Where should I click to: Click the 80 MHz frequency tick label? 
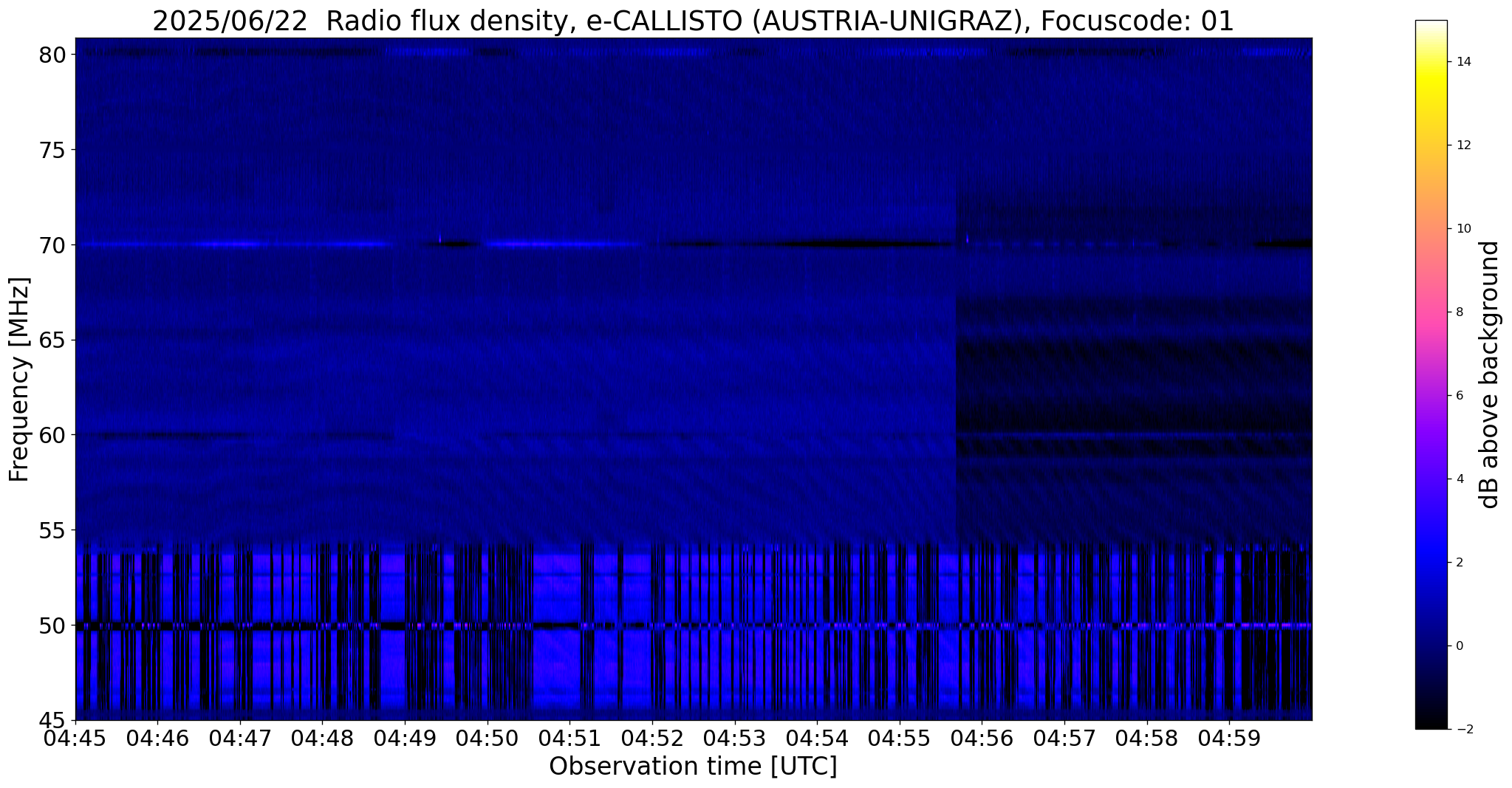click(52, 55)
